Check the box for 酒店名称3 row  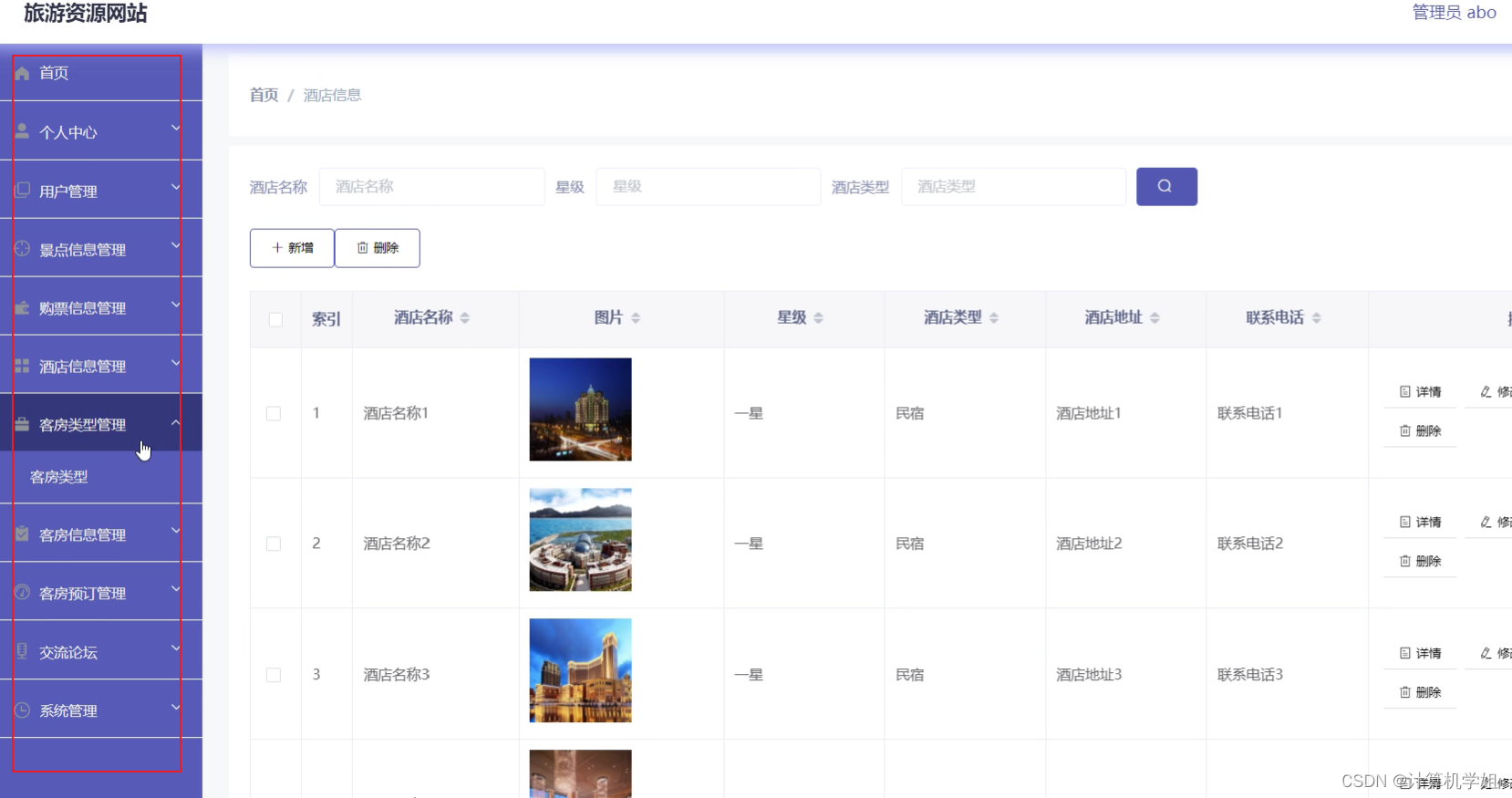[274, 675]
